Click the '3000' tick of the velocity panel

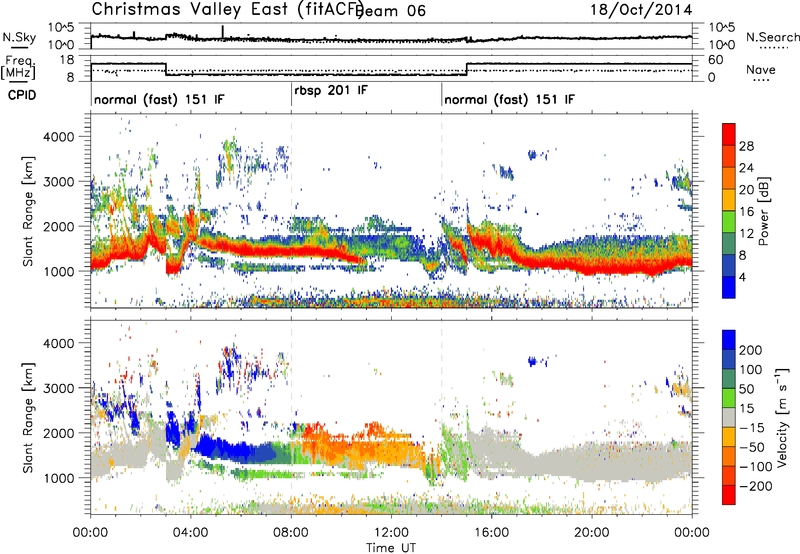click(x=58, y=388)
